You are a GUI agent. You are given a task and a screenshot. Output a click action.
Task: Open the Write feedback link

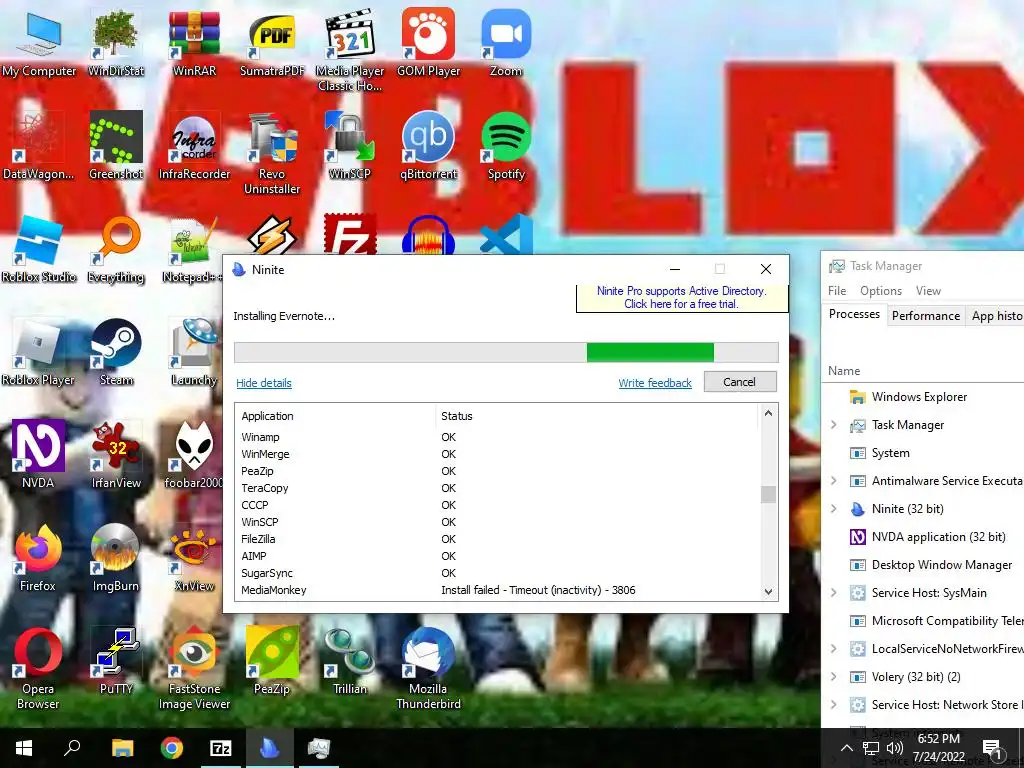tap(655, 383)
